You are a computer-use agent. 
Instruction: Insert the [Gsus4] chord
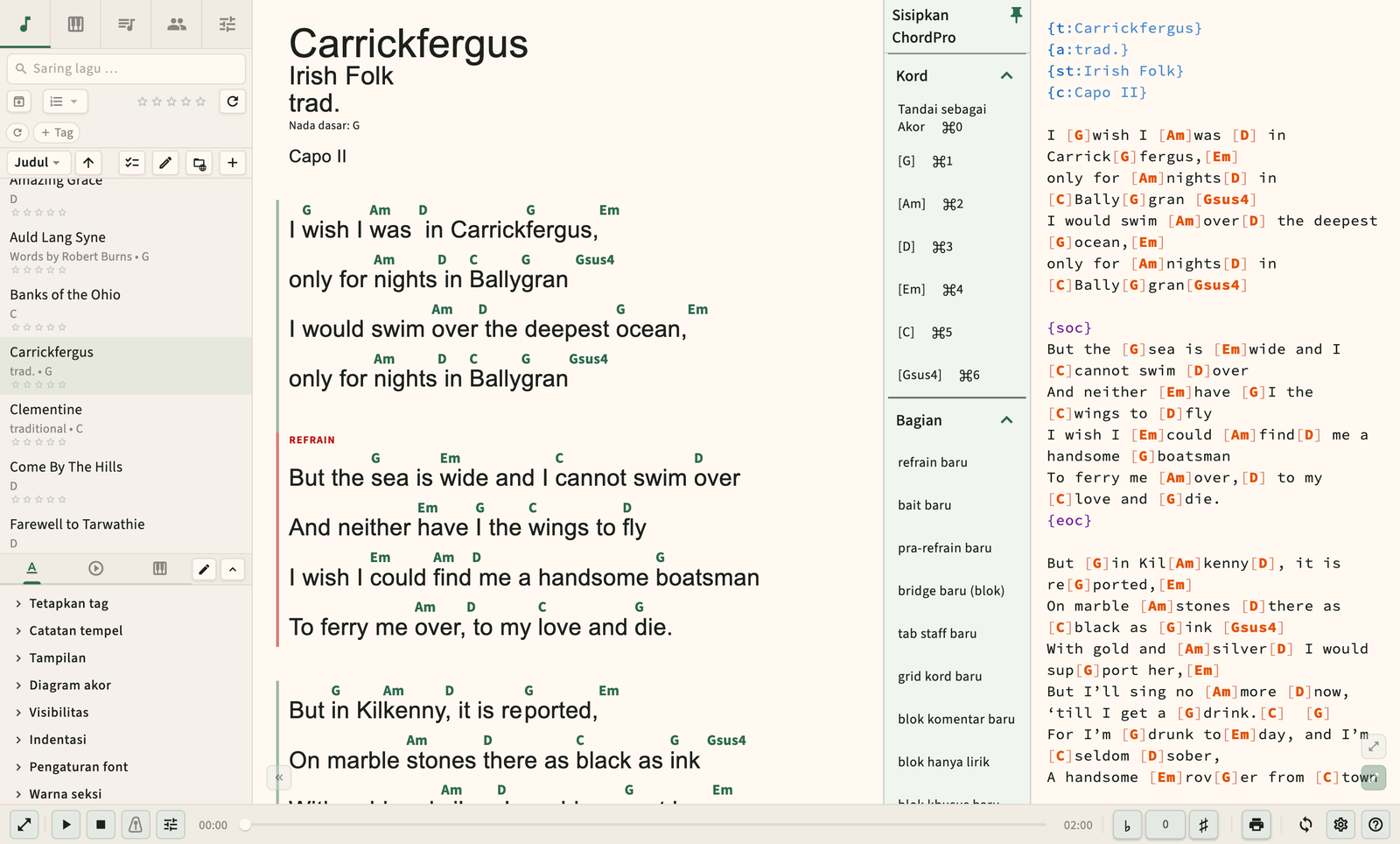click(x=955, y=375)
